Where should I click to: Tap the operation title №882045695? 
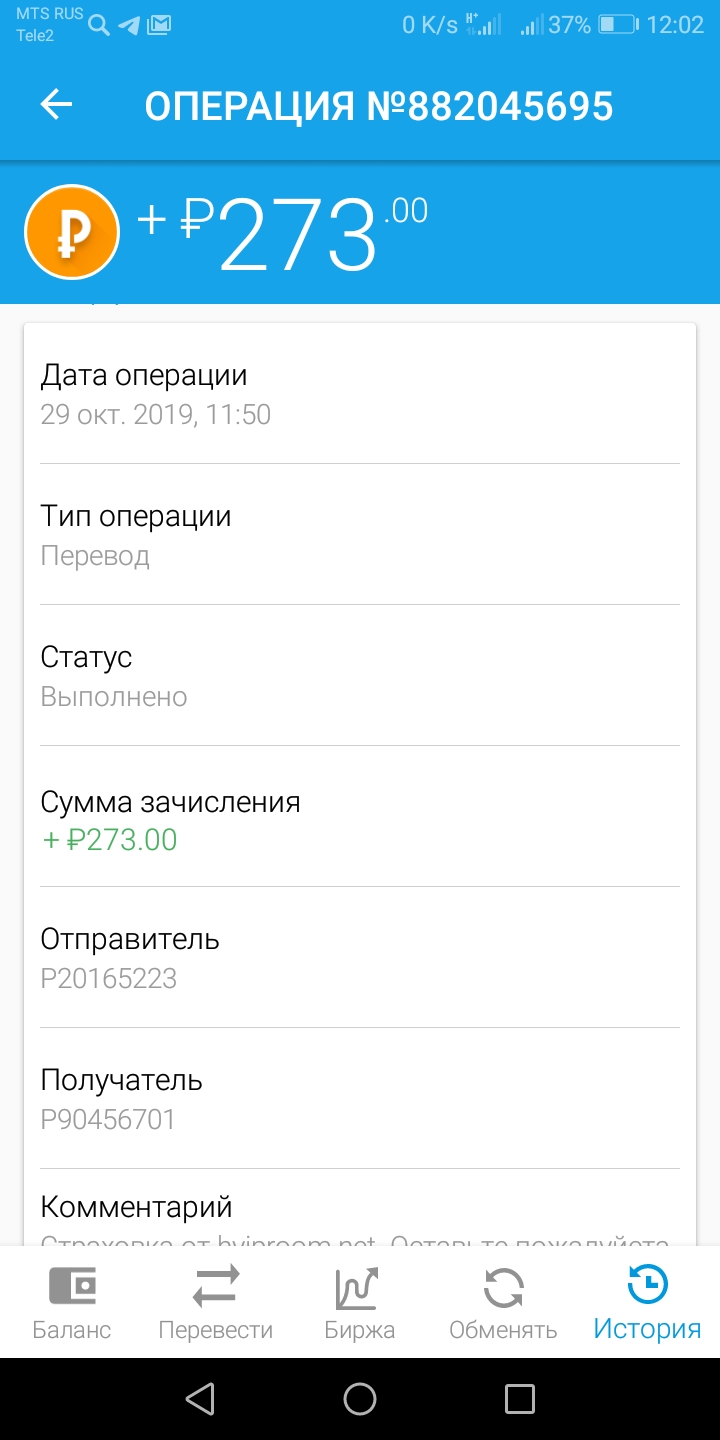[x=379, y=106]
